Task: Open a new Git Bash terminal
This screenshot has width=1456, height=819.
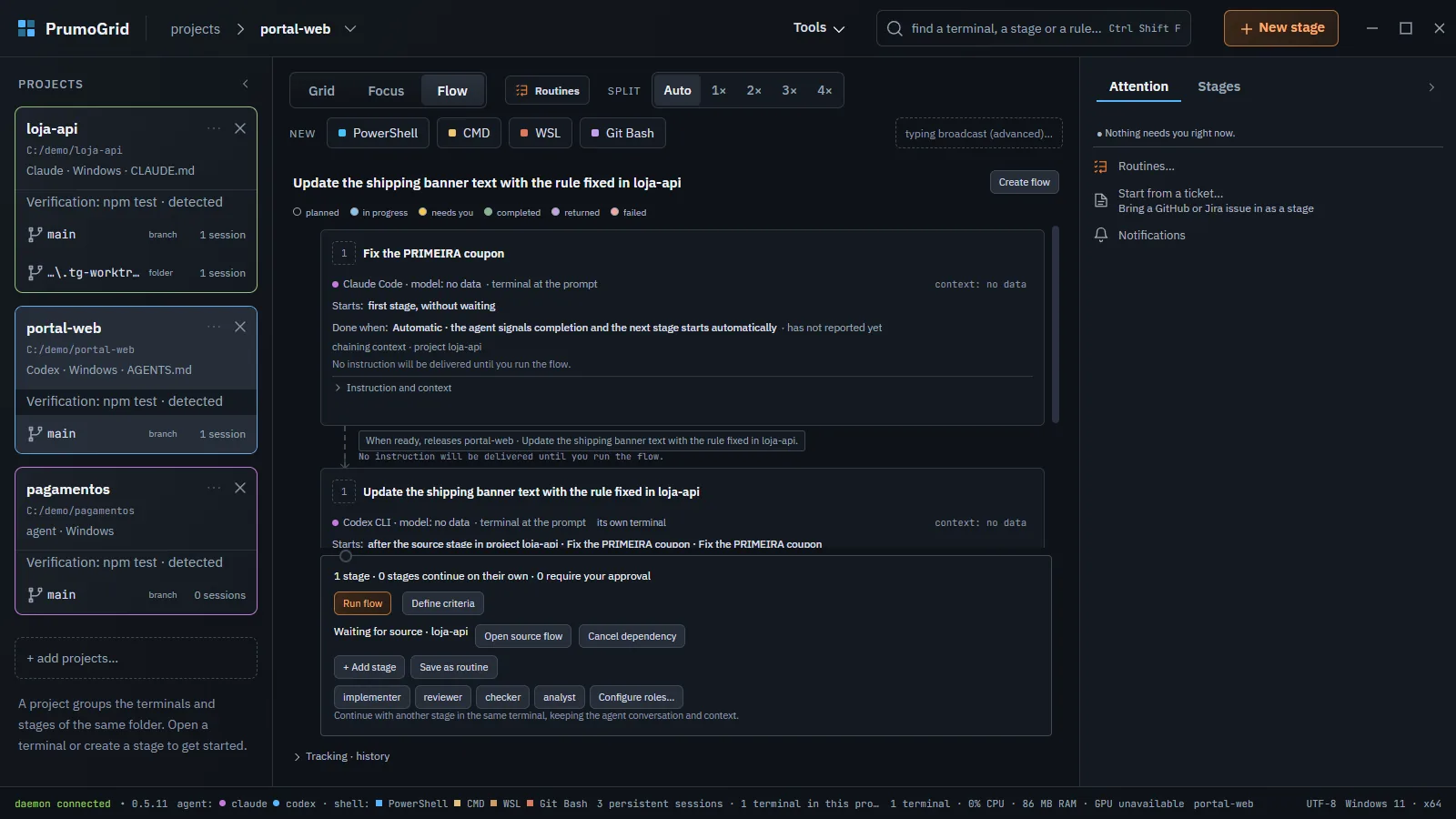Action: tap(622, 133)
